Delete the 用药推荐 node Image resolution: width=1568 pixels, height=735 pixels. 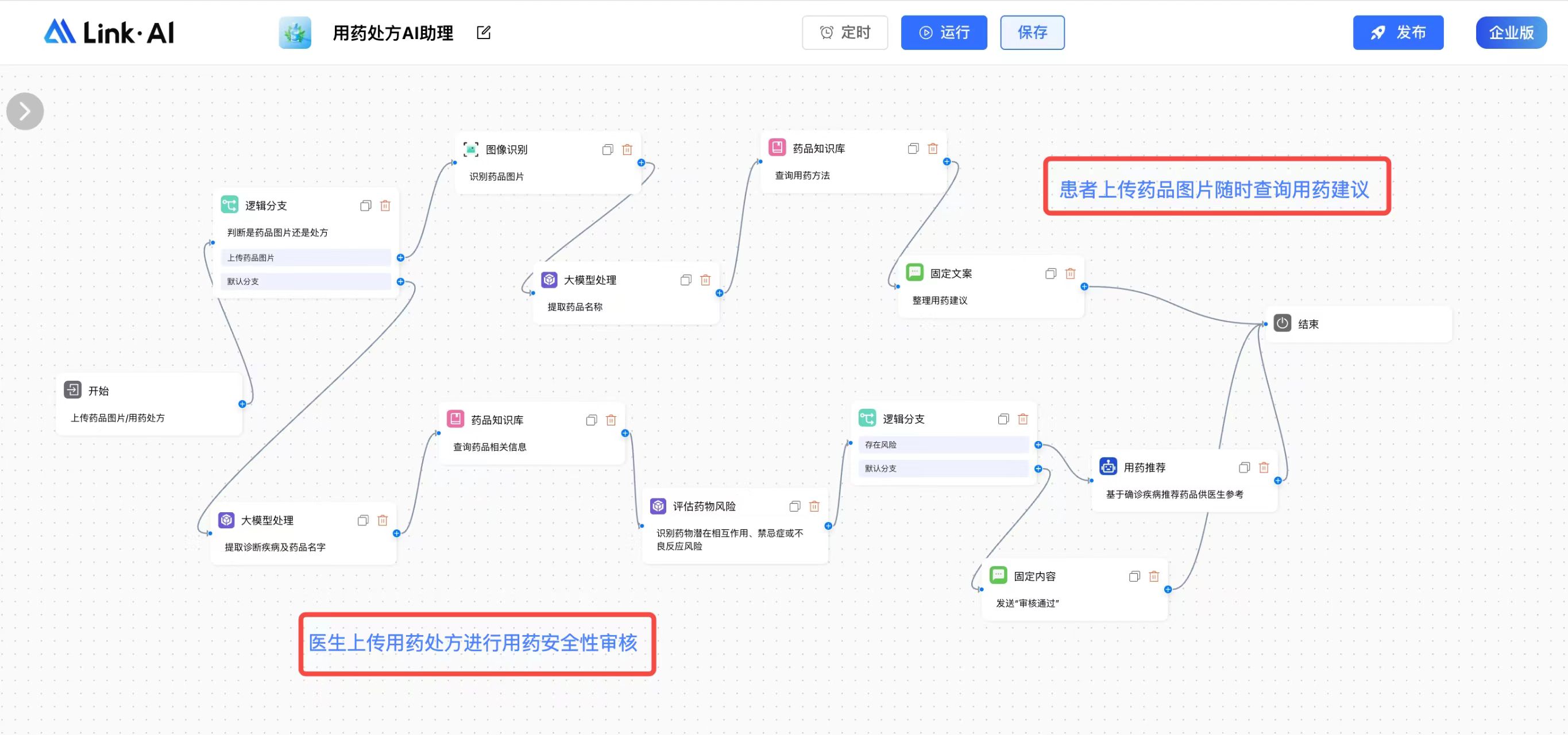tap(1264, 468)
